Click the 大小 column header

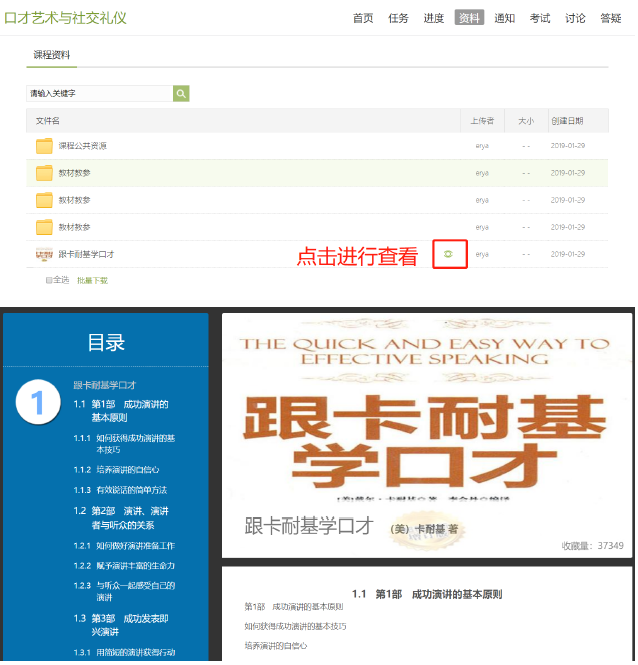pyautogui.click(x=526, y=121)
